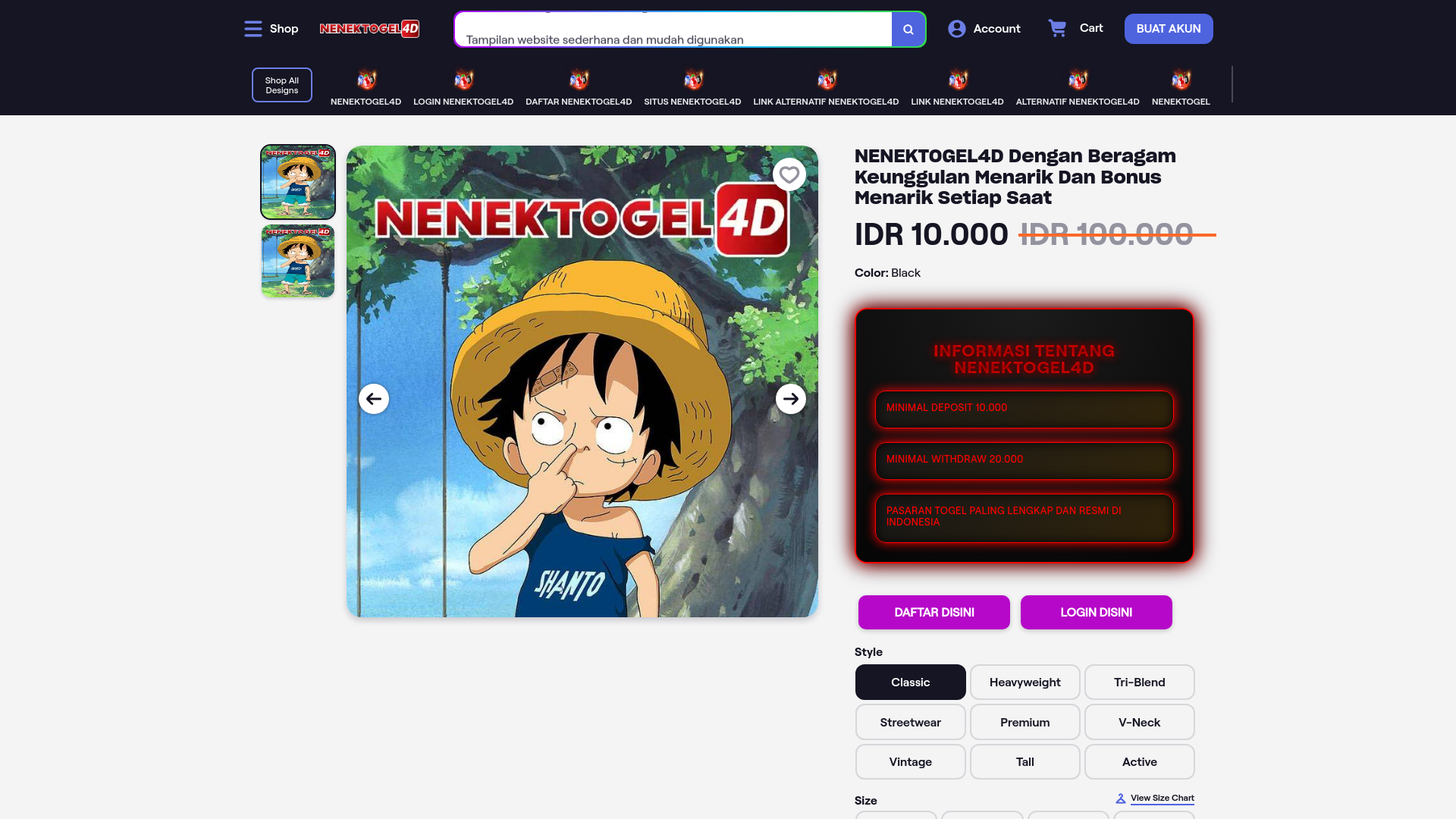
Task: Open the Shop menu label
Action: point(284,29)
